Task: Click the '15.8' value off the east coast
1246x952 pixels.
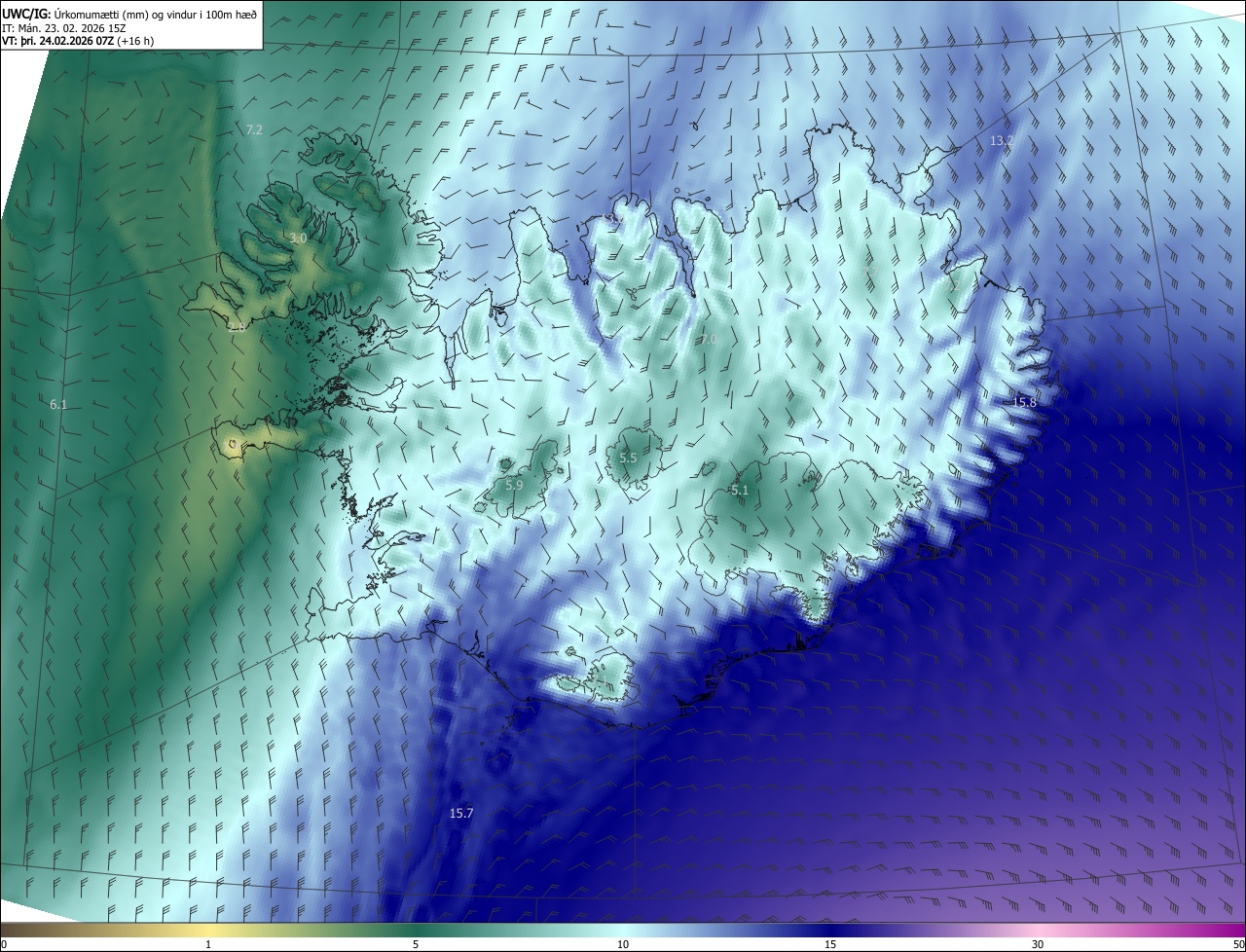Action: (x=1025, y=402)
